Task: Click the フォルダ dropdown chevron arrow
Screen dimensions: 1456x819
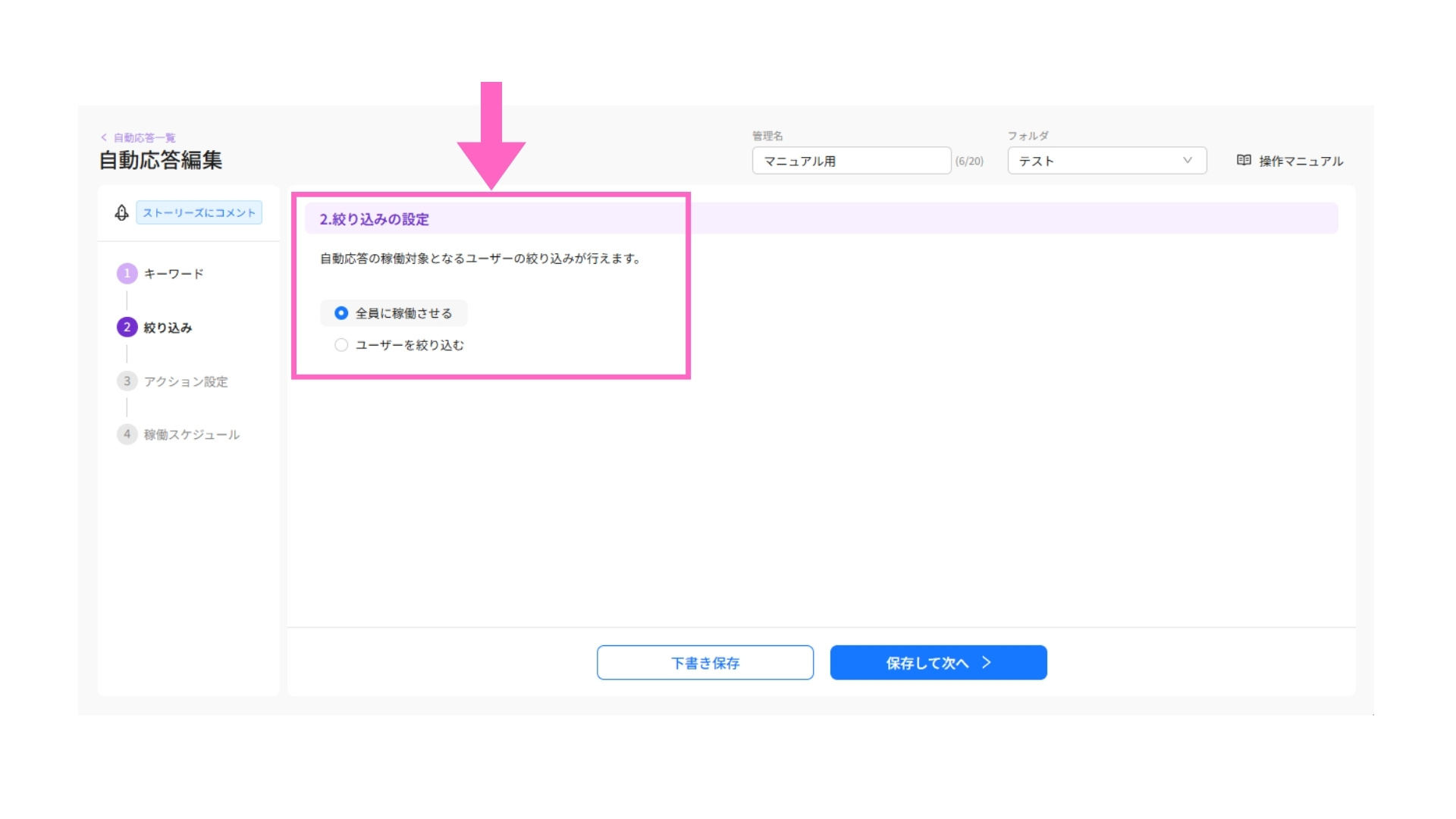Action: [x=1188, y=161]
